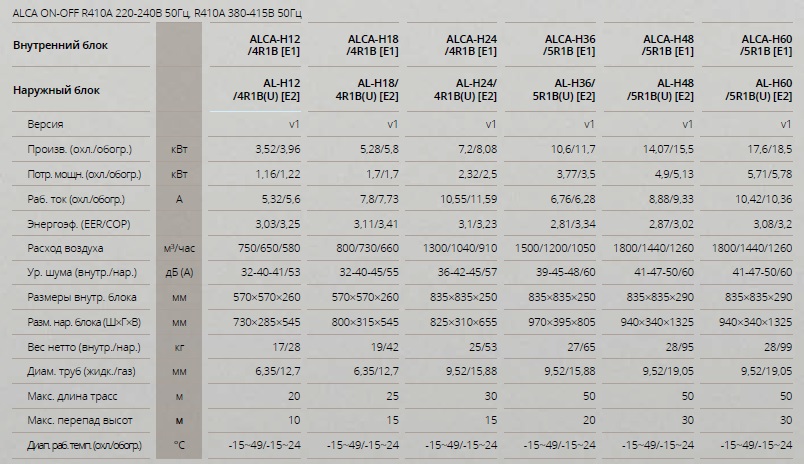Click the ALCA ON-OFF R410A table title
The height and width of the screenshot is (464, 804).
(157, 13)
